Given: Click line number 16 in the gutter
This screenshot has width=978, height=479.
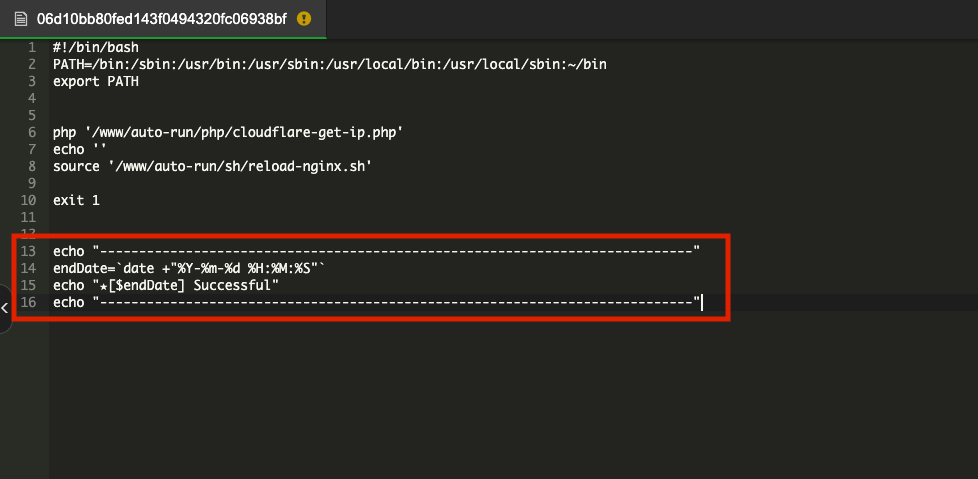Looking at the screenshot, I should [28, 302].
